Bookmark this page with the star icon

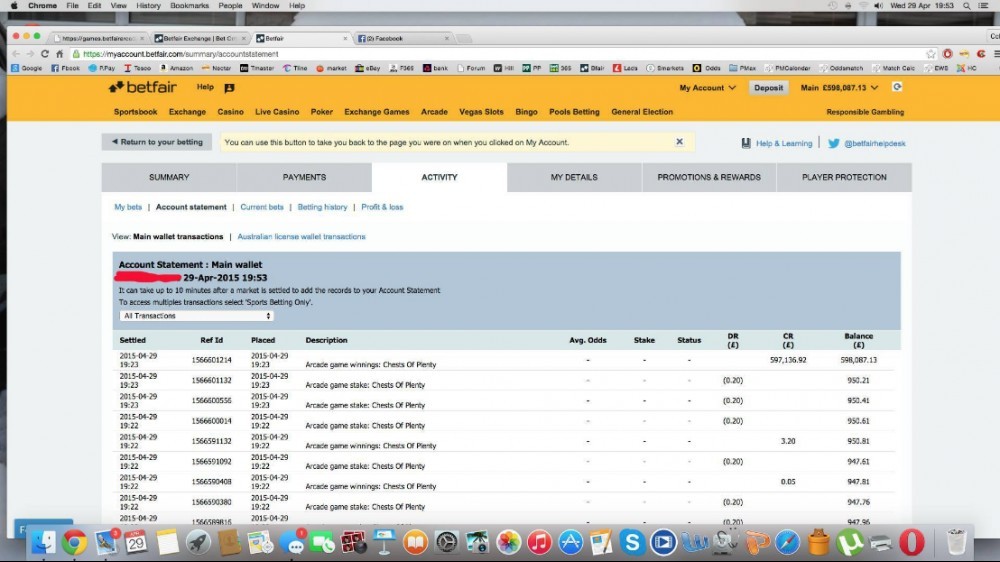931,54
